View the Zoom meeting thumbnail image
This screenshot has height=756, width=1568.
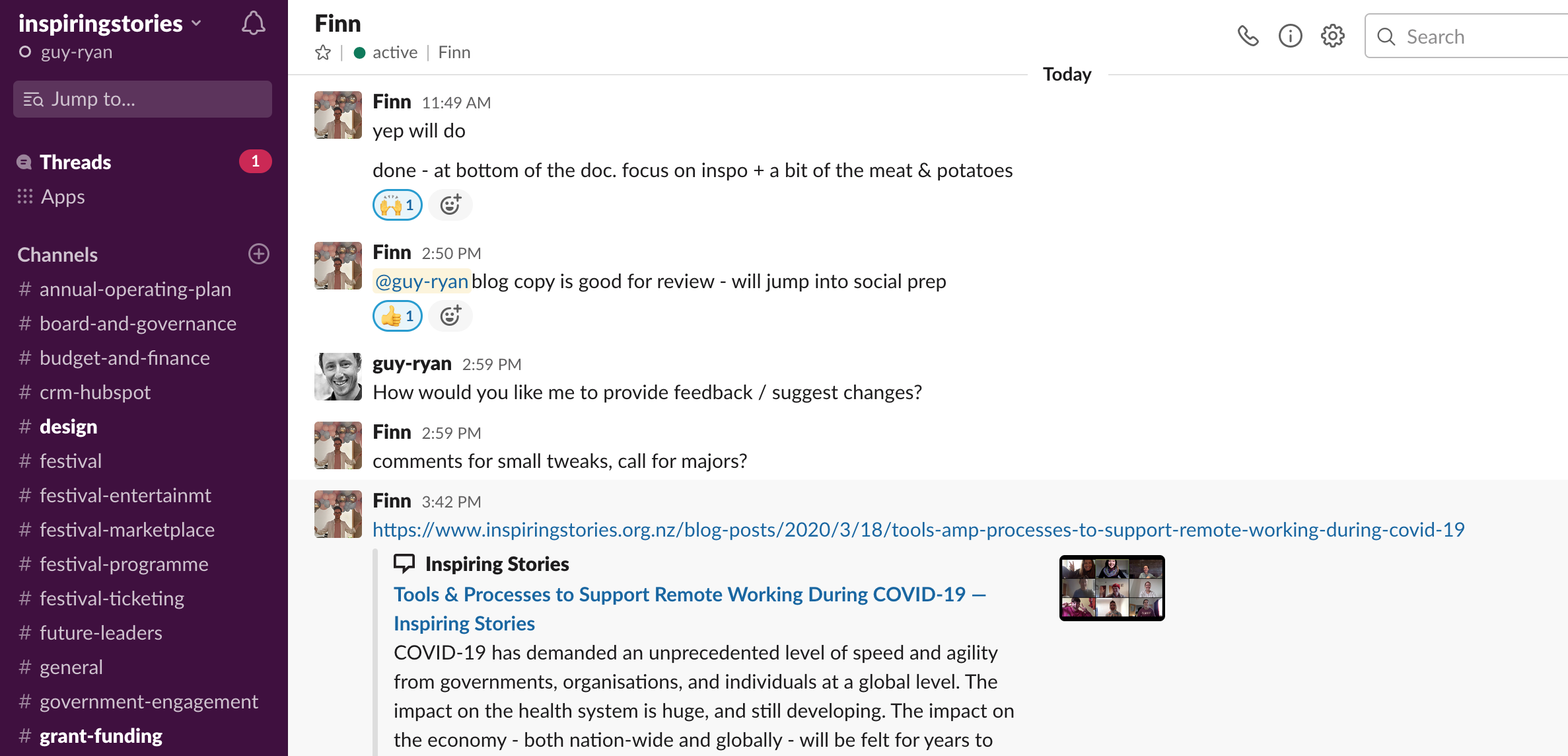(x=1112, y=588)
